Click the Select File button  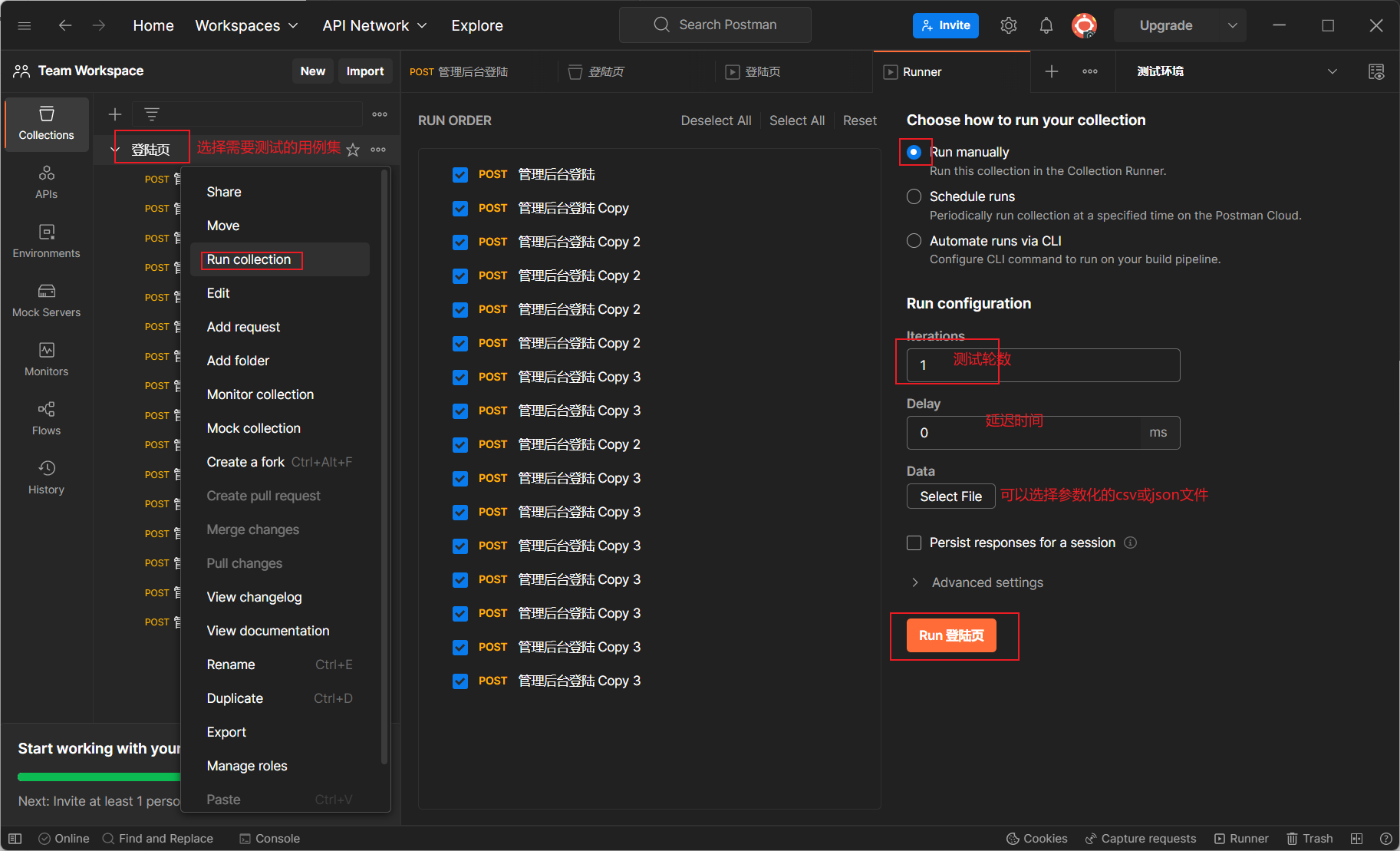[950, 496]
